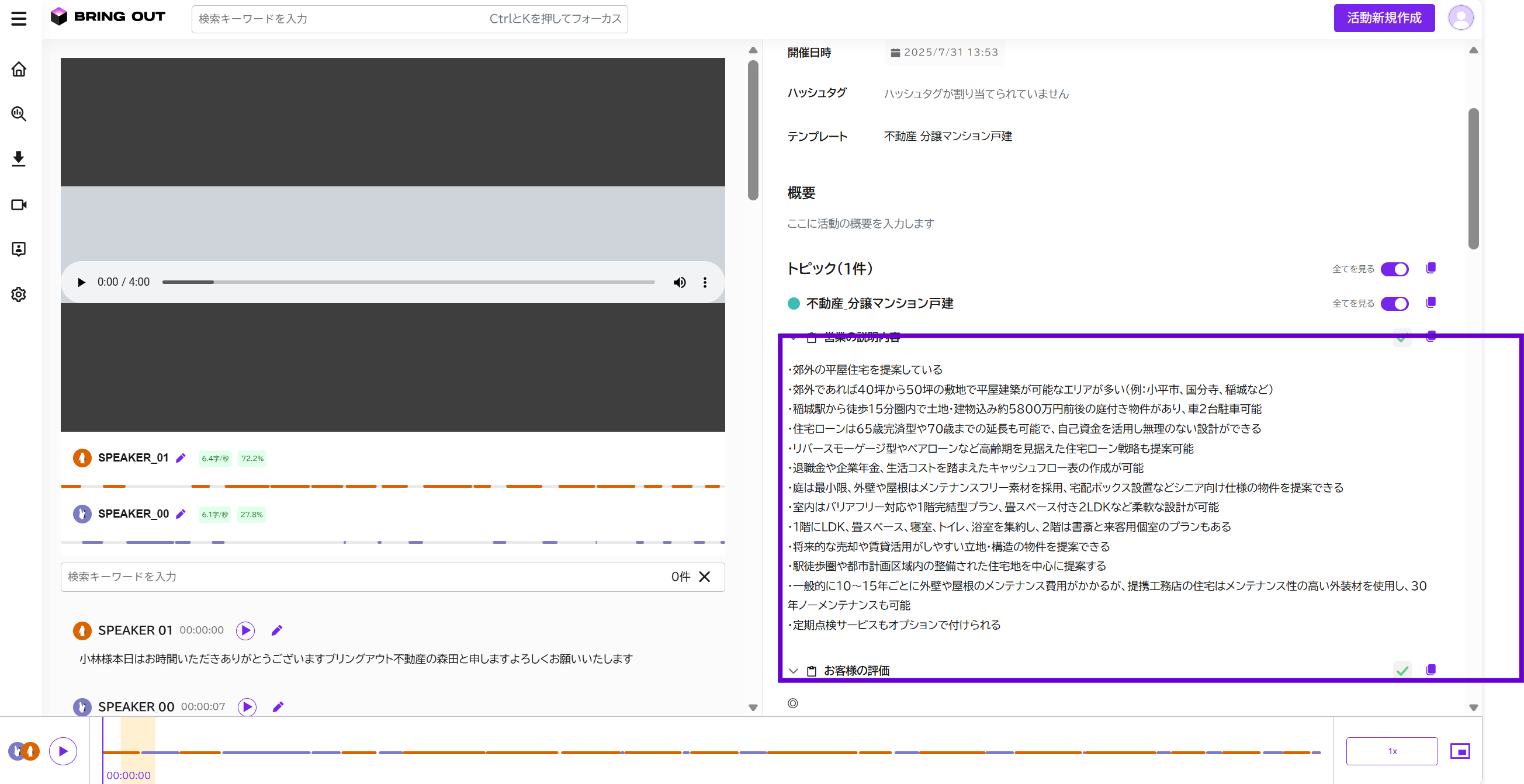The image size is (1524, 784).
Task: Copy all topics with copy icon
Action: tap(1431, 268)
